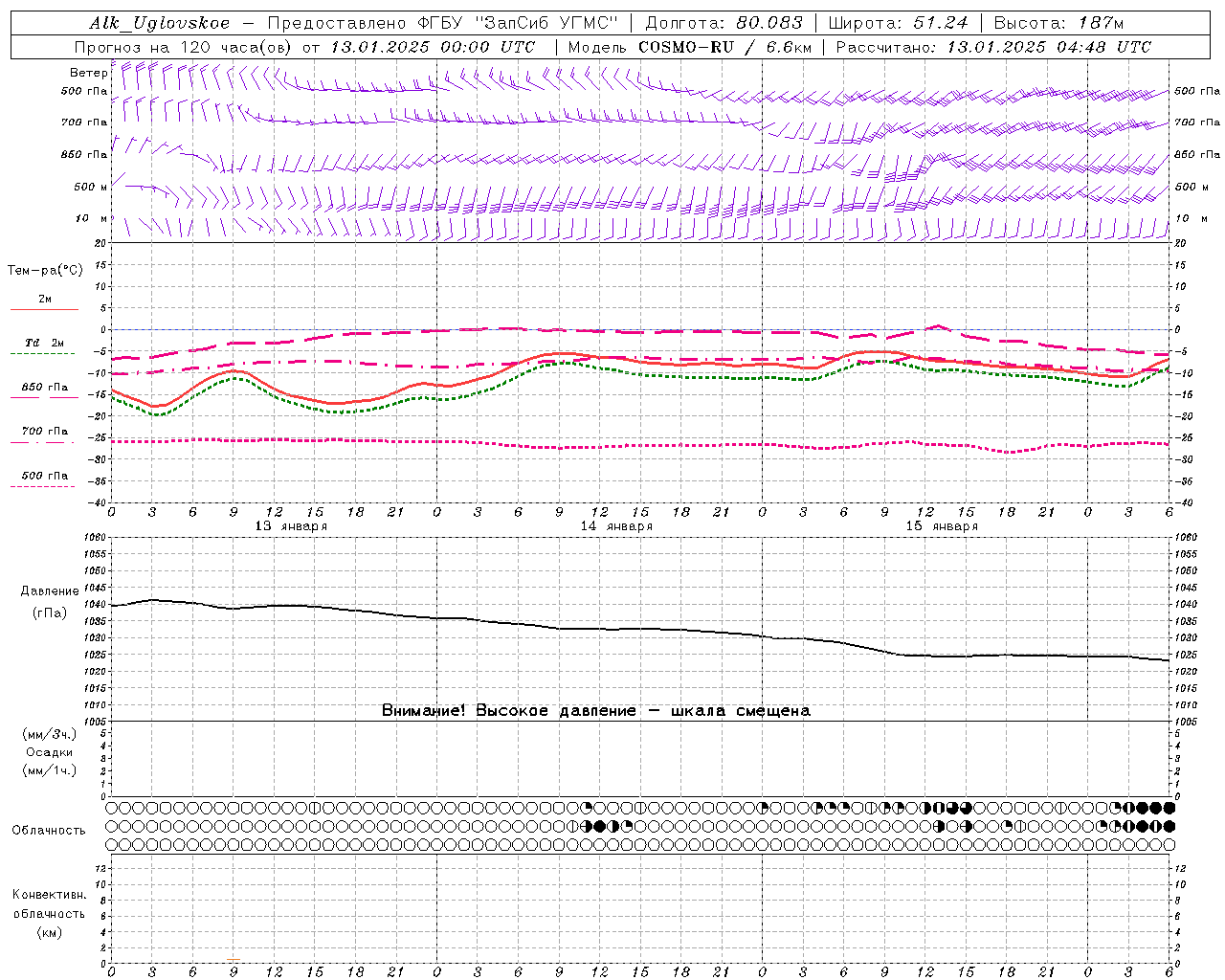The height and width of the screenshot is (980, 1225).
Task: Click the 14 января date label
Action: (x=616, y=526)
